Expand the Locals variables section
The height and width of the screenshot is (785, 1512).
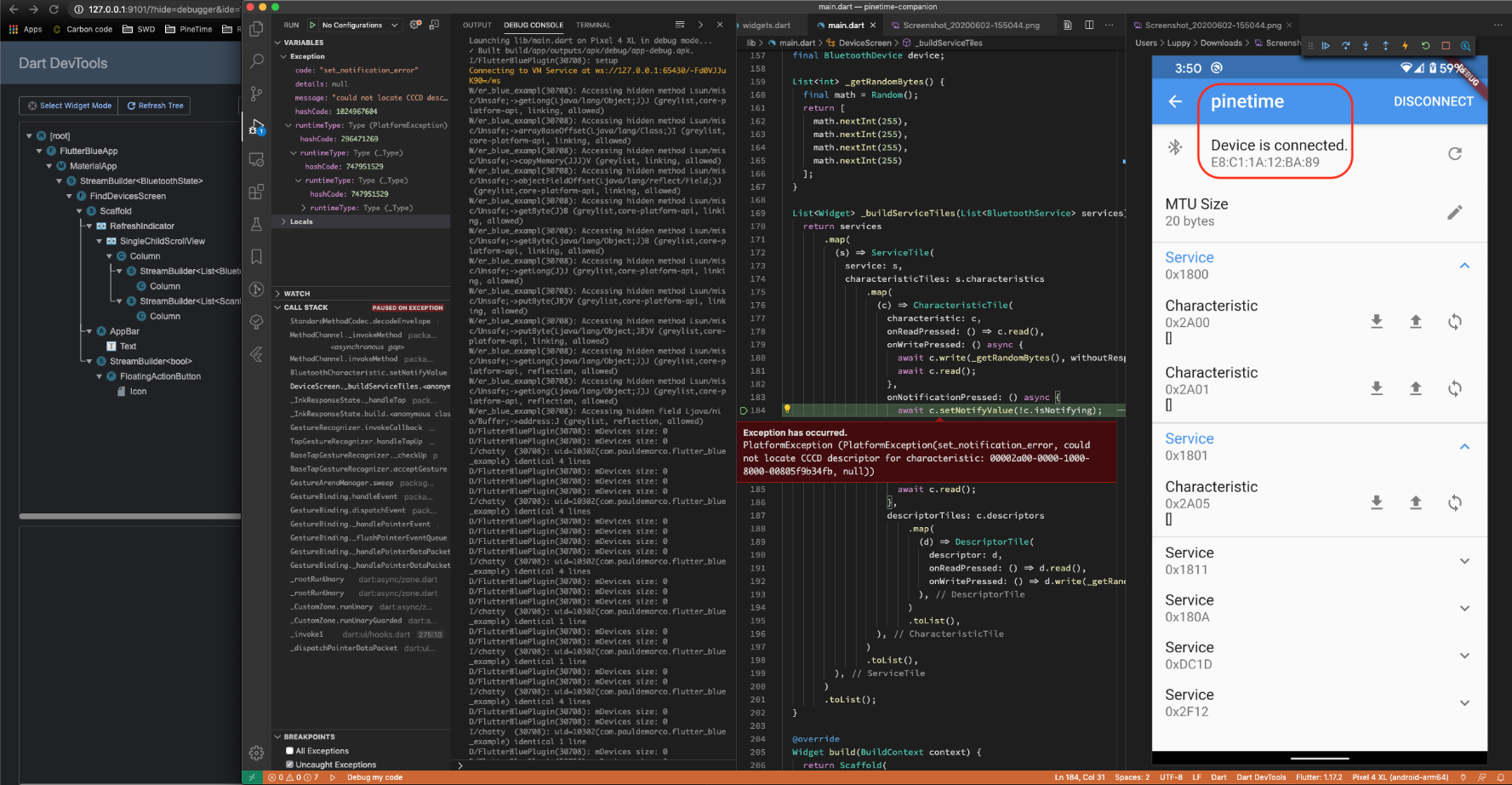pos(301,221)
